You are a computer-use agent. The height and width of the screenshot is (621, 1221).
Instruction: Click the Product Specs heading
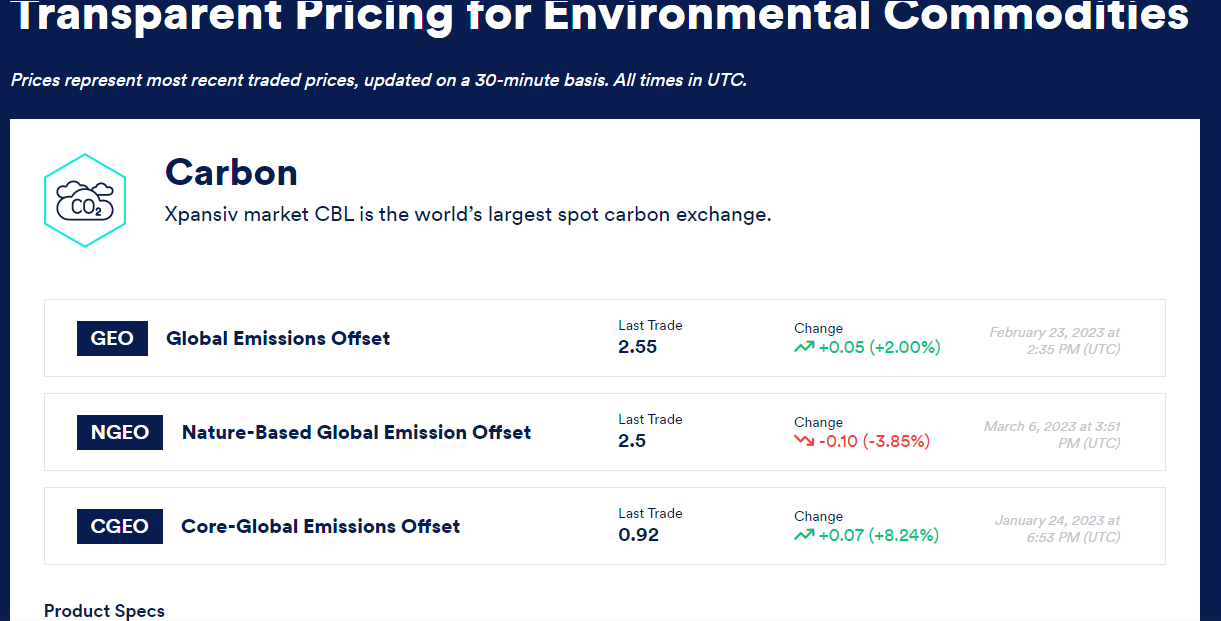click(104, 611)
